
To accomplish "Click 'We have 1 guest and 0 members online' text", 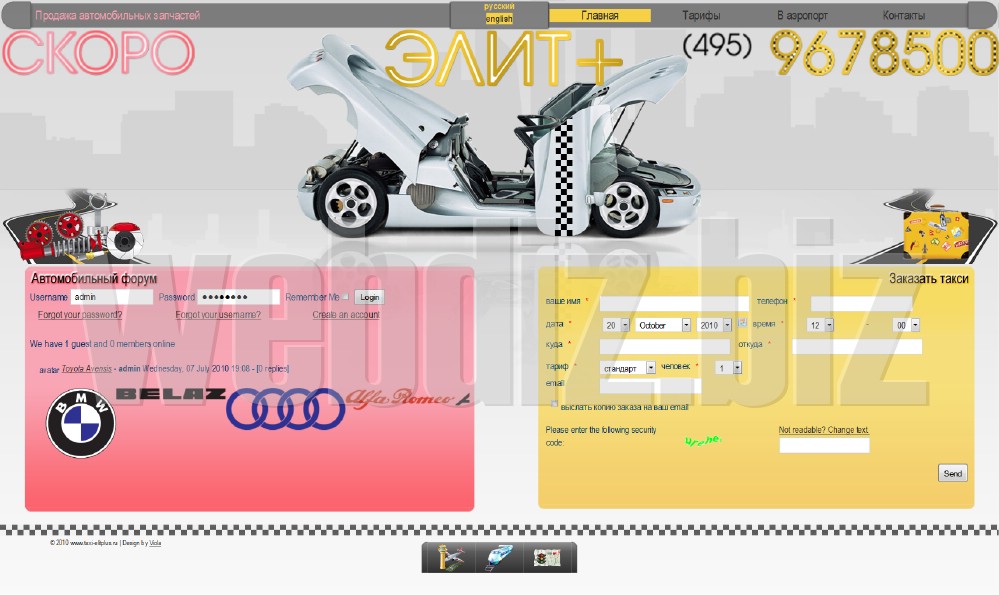I will tap(102, 344).
